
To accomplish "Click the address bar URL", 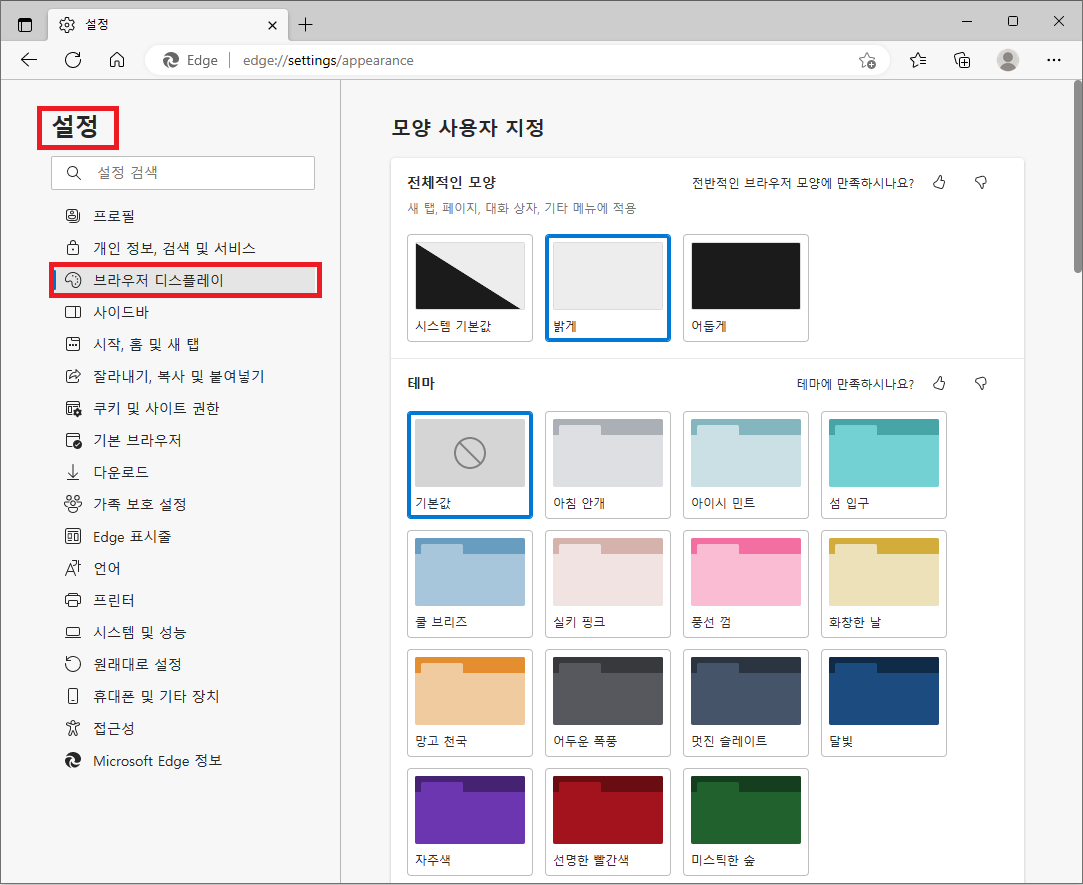I will (x=328, y=61).
